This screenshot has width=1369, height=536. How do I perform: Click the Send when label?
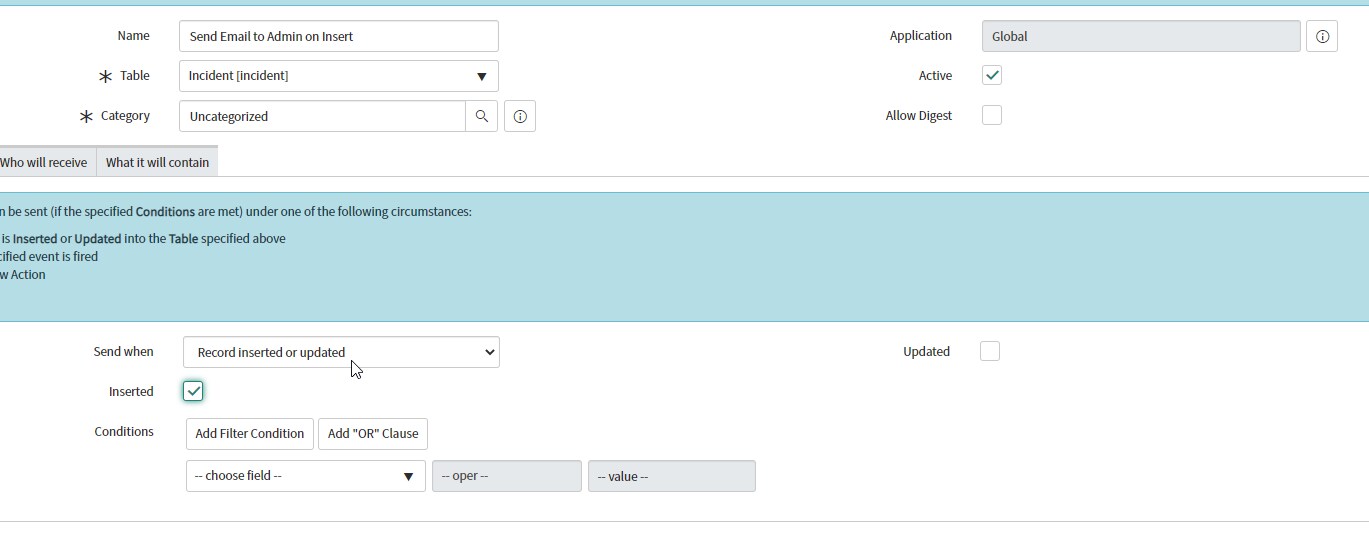(123, 352)
